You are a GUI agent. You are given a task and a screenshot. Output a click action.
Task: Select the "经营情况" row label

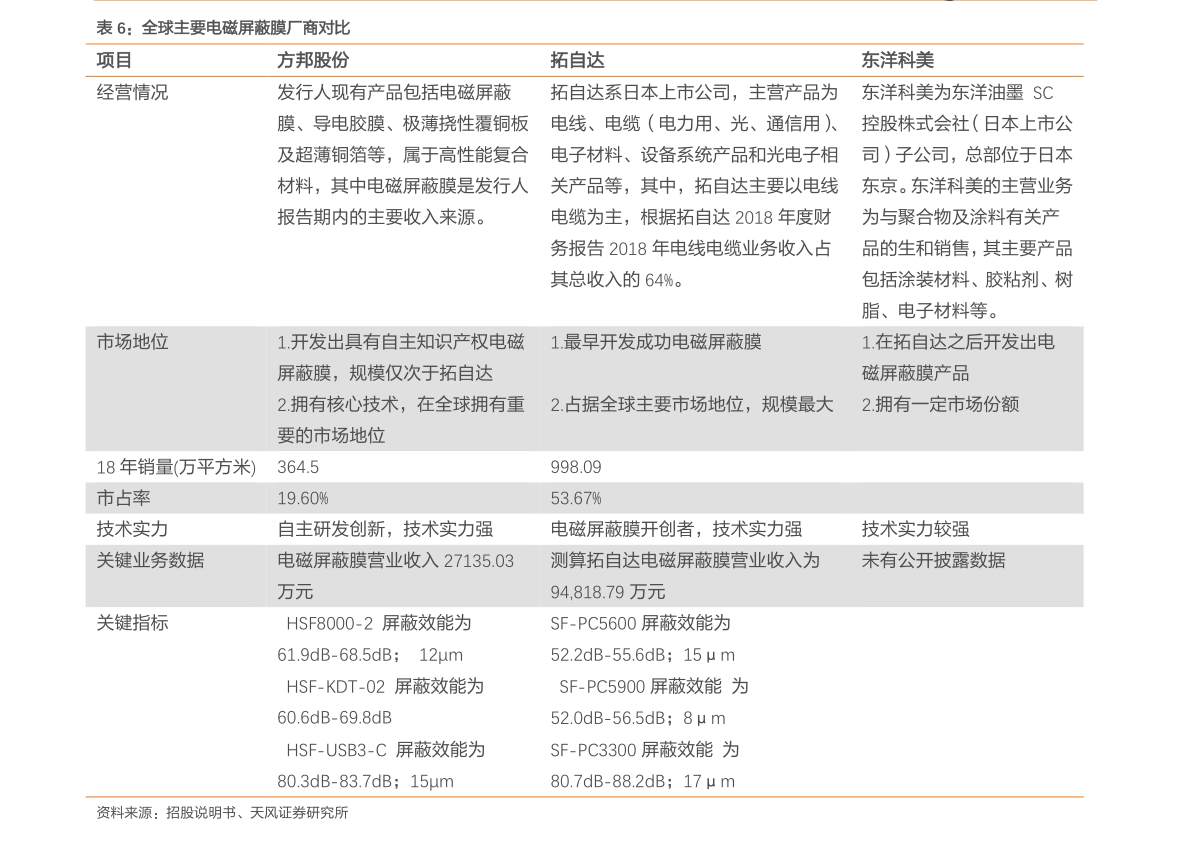point(132,93)
